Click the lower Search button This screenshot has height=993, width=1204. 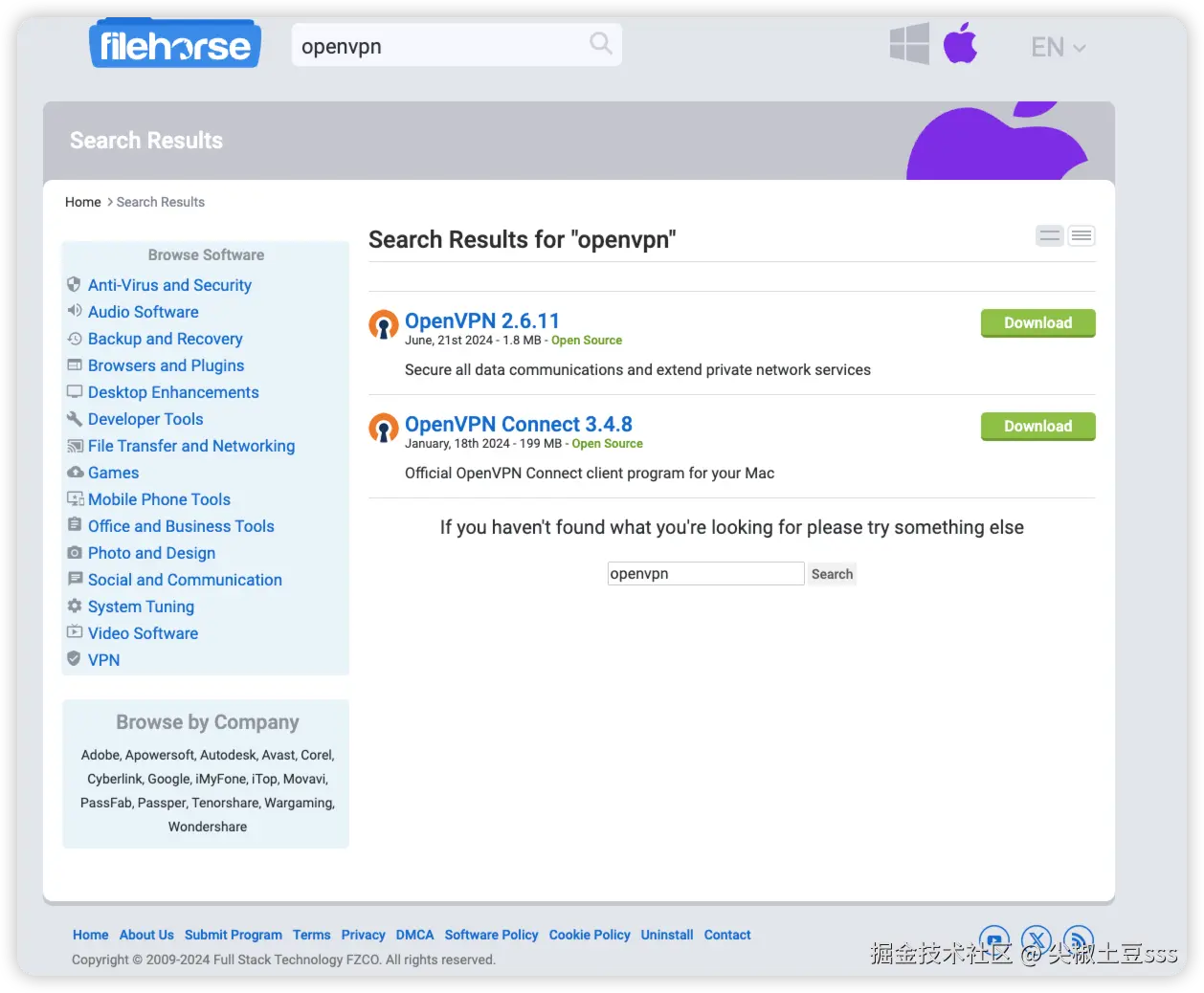(832, 574)
